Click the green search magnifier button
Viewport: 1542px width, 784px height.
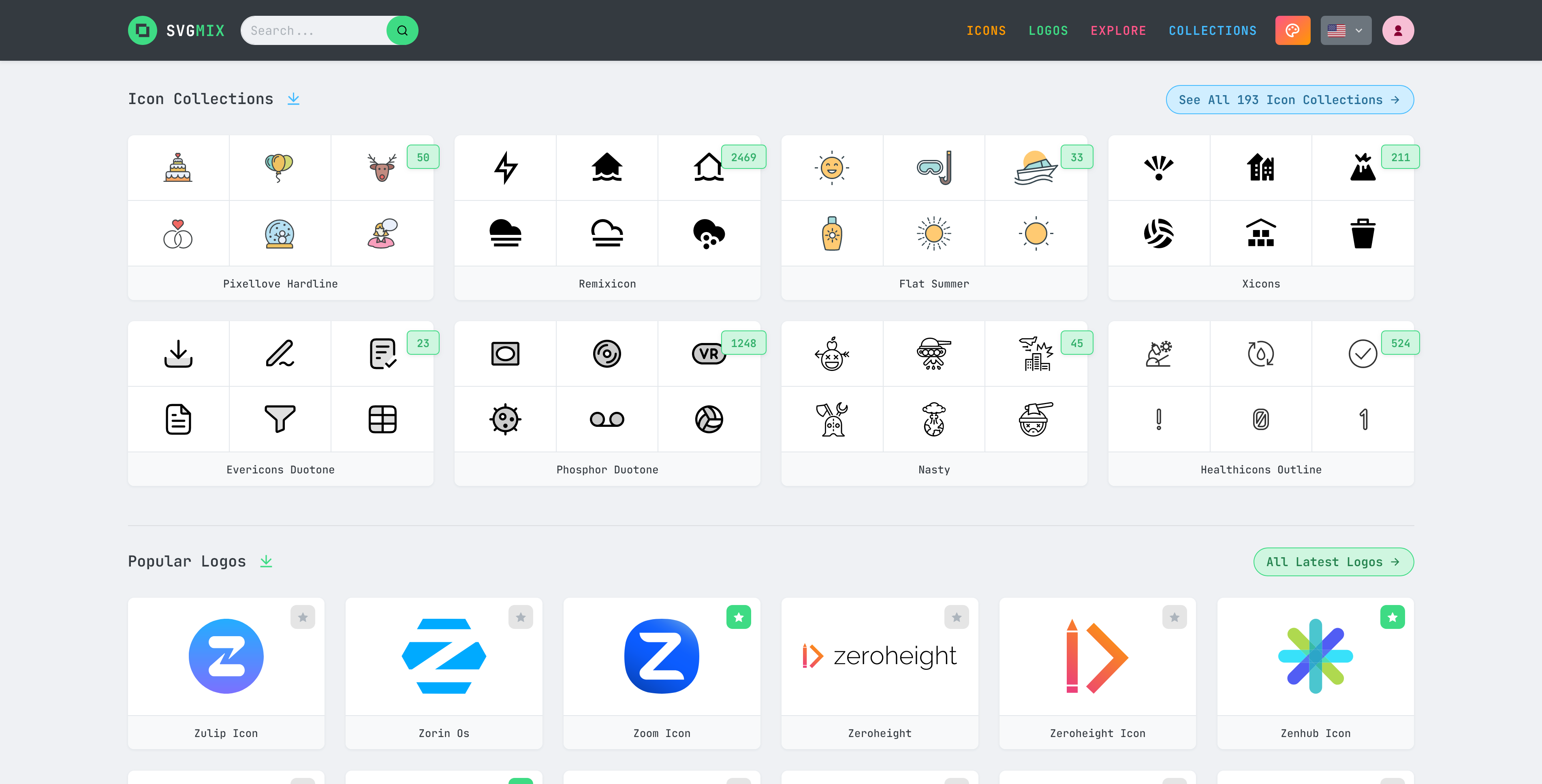pyautogui.click(x=402, y=30)
